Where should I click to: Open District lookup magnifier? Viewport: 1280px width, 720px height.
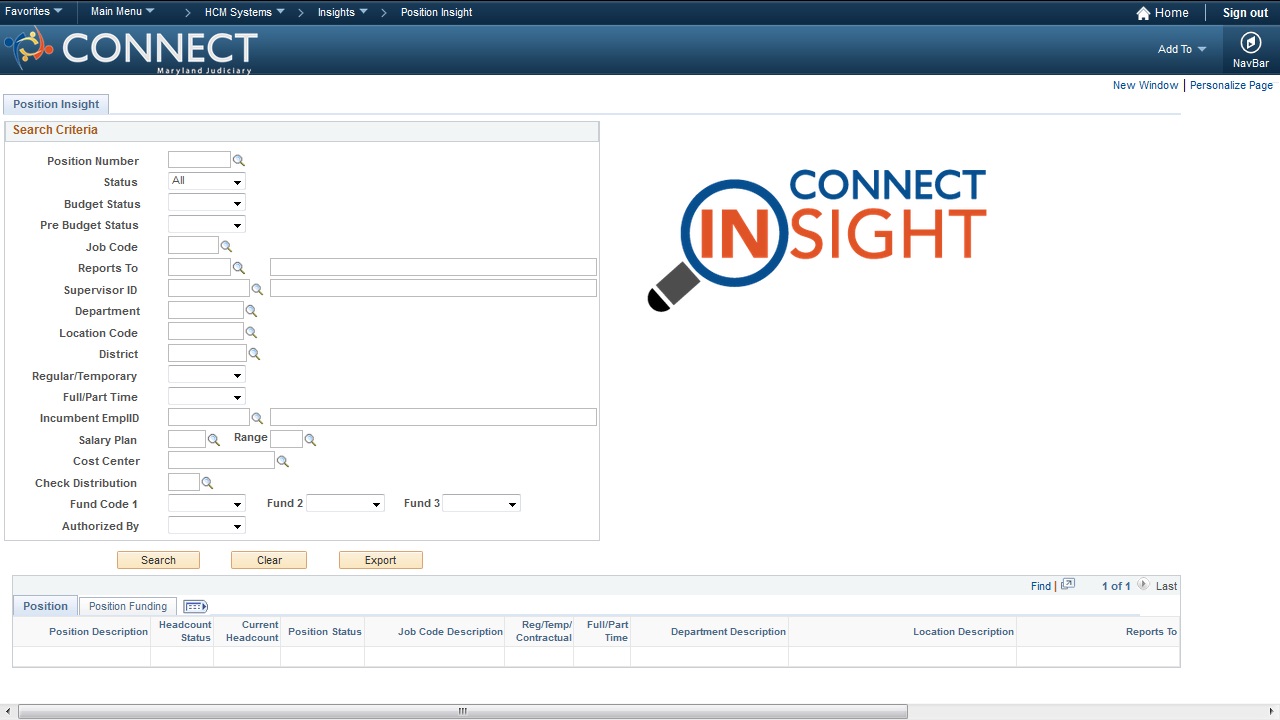coord(254,354)
